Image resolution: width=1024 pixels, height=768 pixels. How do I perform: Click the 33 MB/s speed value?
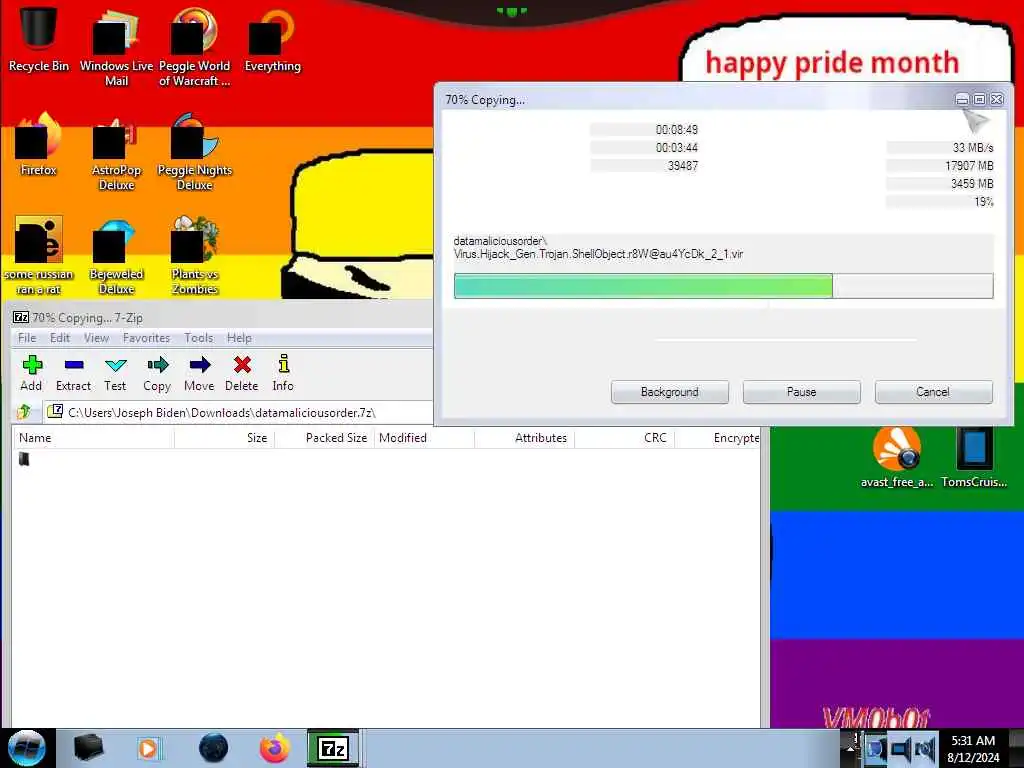[972, 148]
